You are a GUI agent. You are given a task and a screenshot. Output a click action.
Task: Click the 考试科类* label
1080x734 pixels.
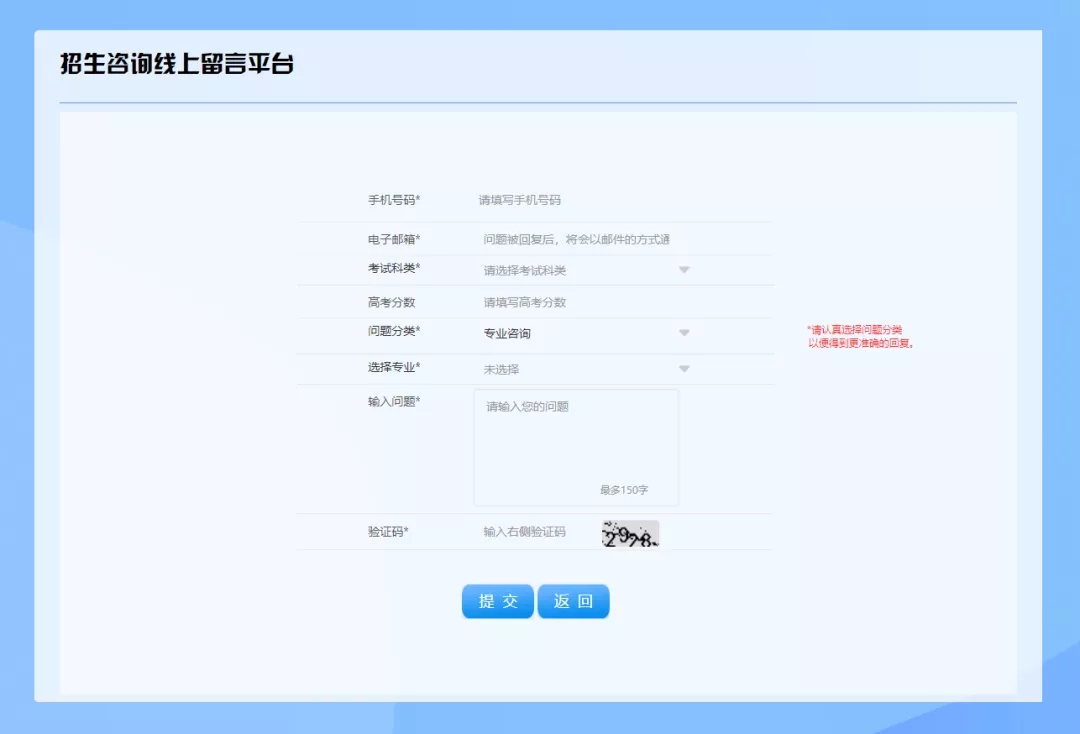click(x=394, y=269)
